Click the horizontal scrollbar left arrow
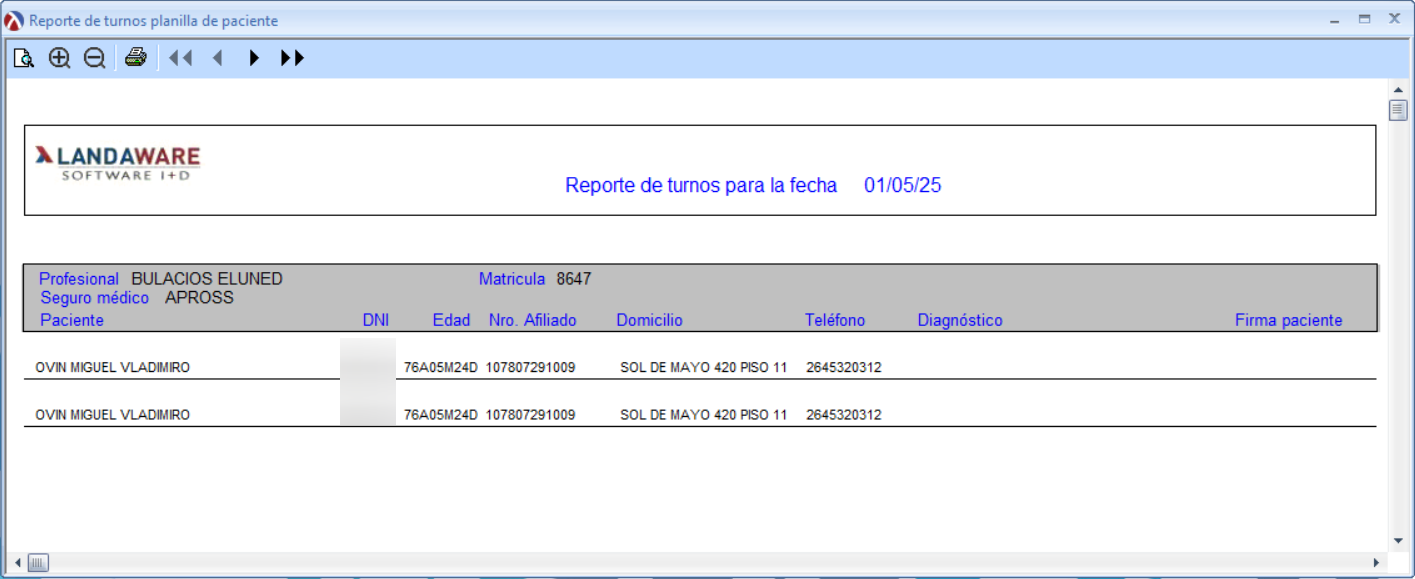Image resolution: width=1415 pixels, height=579 pixels. [16, 563]
